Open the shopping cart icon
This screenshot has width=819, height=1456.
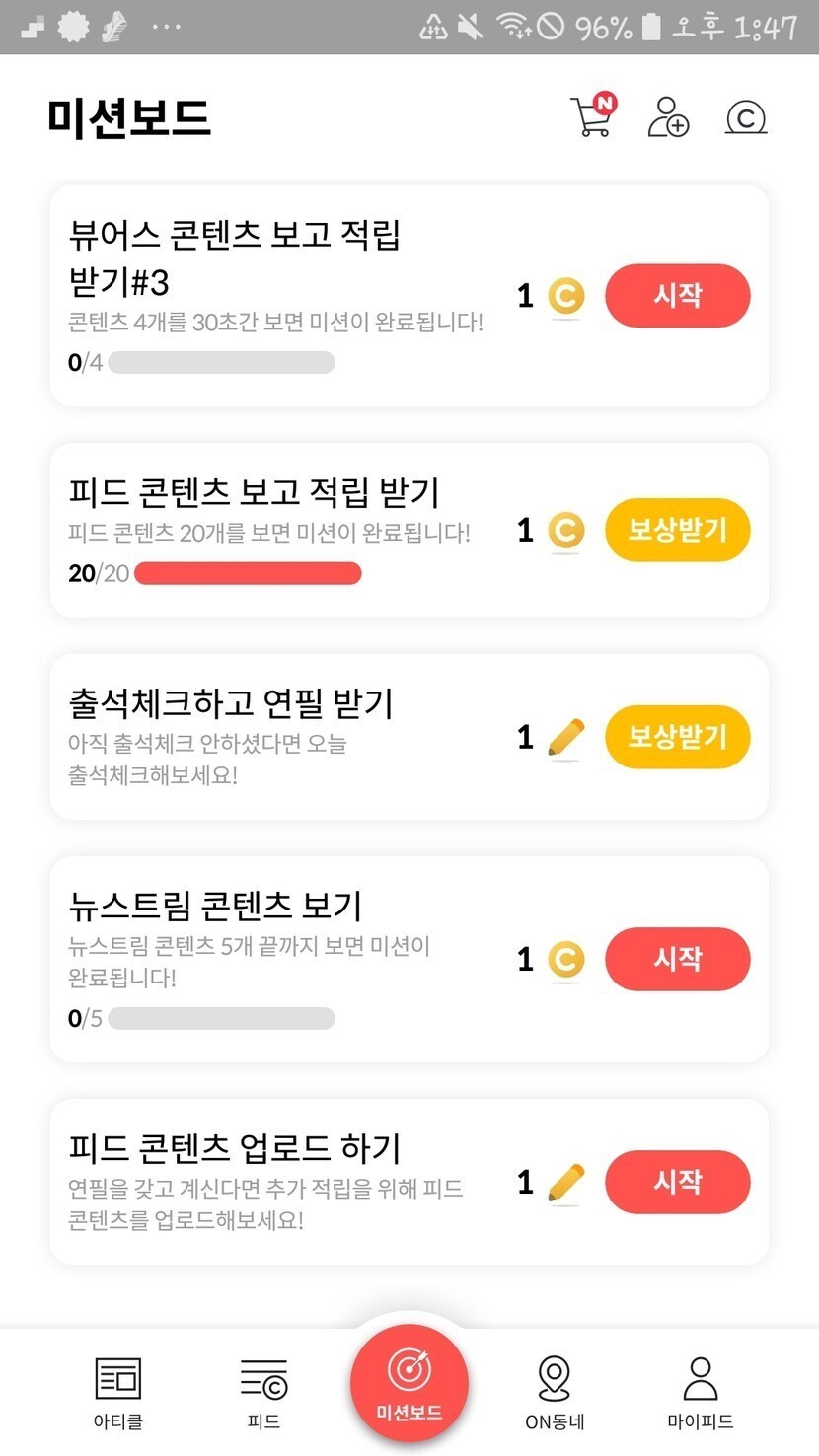coord(593,116)
